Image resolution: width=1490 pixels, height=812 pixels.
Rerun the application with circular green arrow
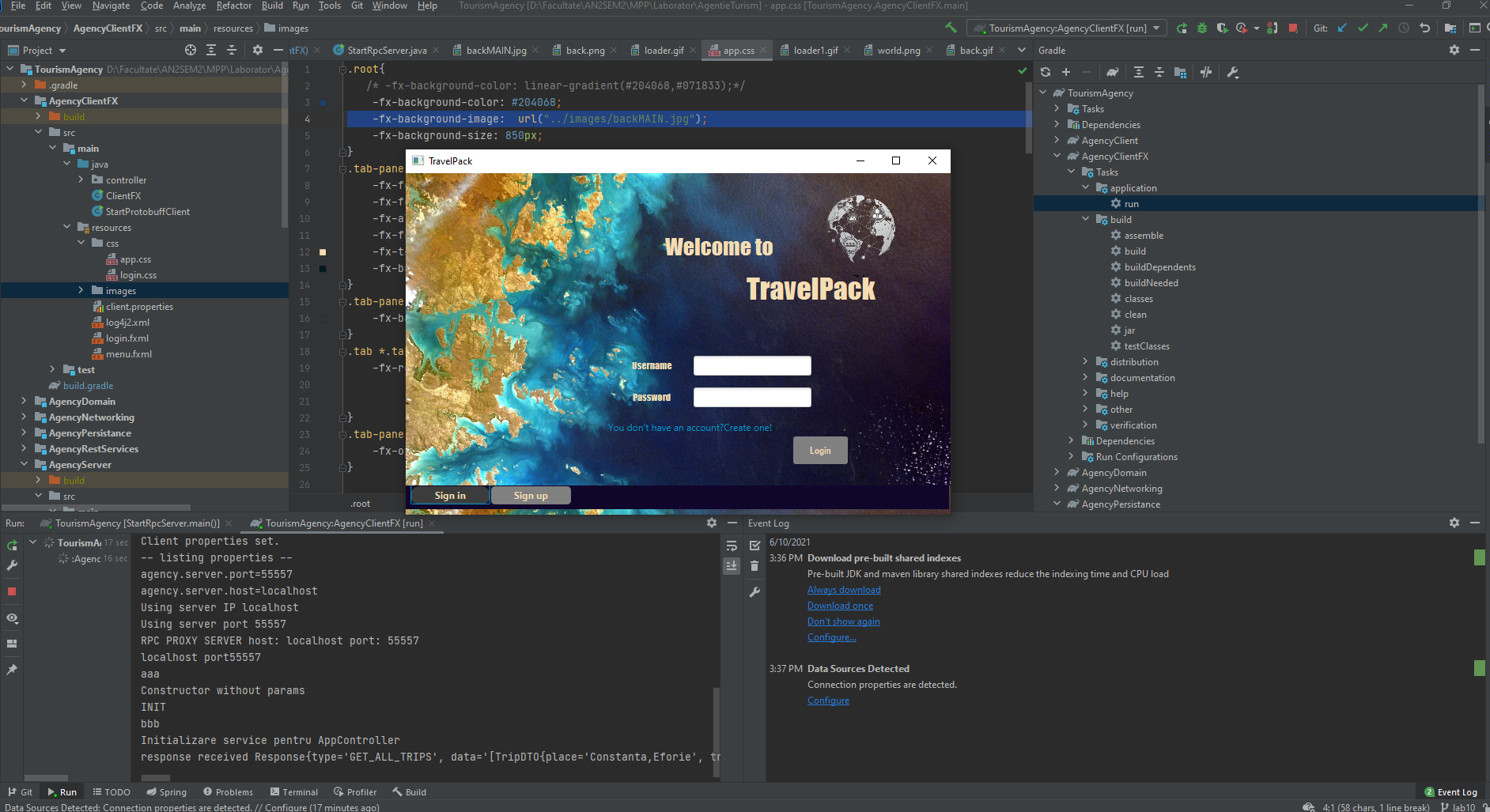tap(1182, 28)
